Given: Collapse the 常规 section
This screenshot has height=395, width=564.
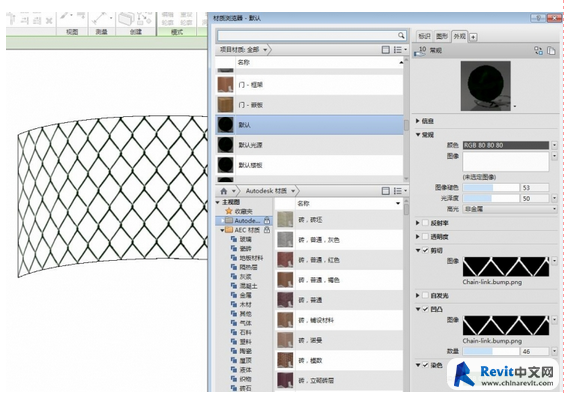Looking at the screenshot, I should pos(418,135).
